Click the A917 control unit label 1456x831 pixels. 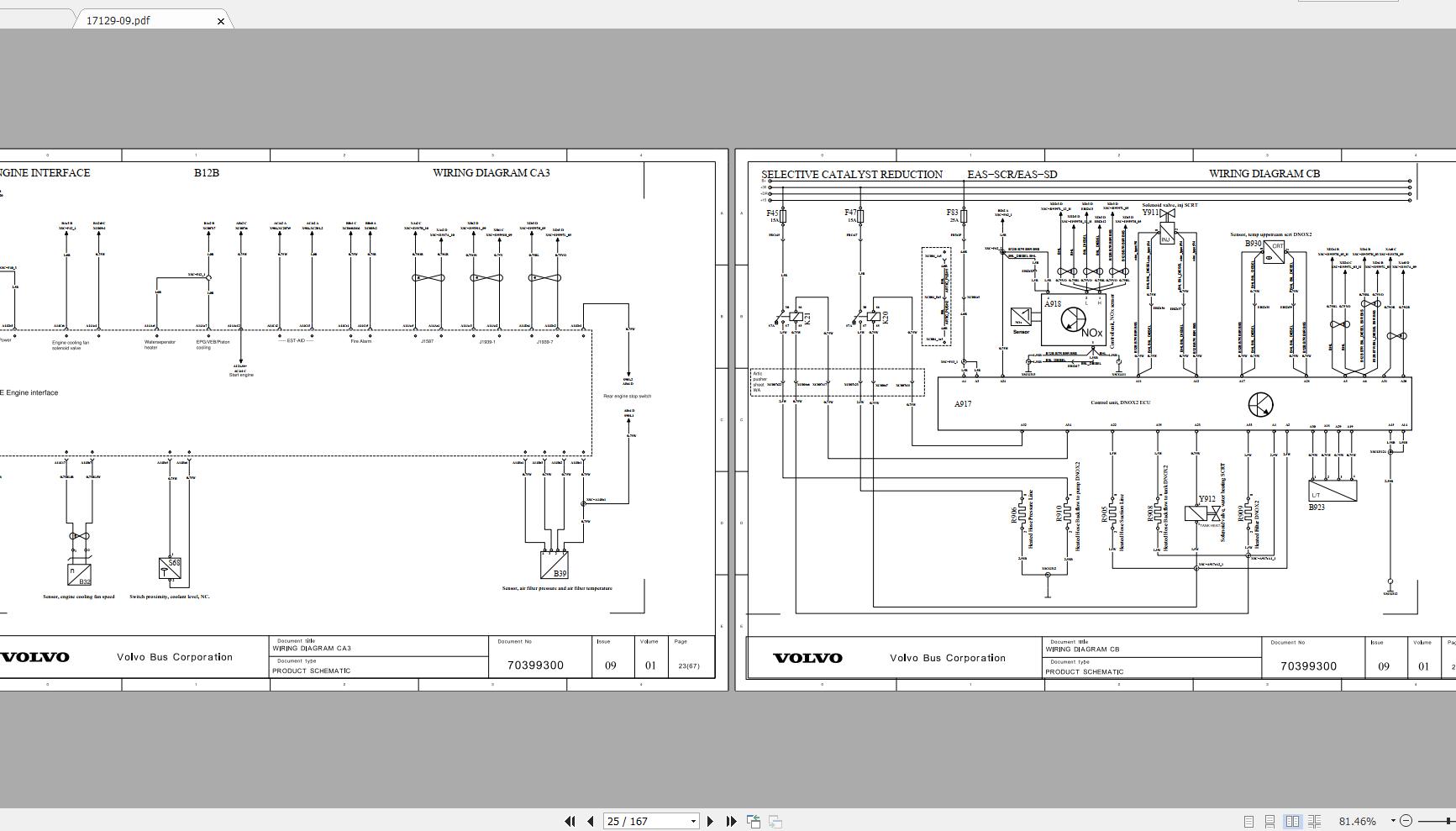pos(963,404)
